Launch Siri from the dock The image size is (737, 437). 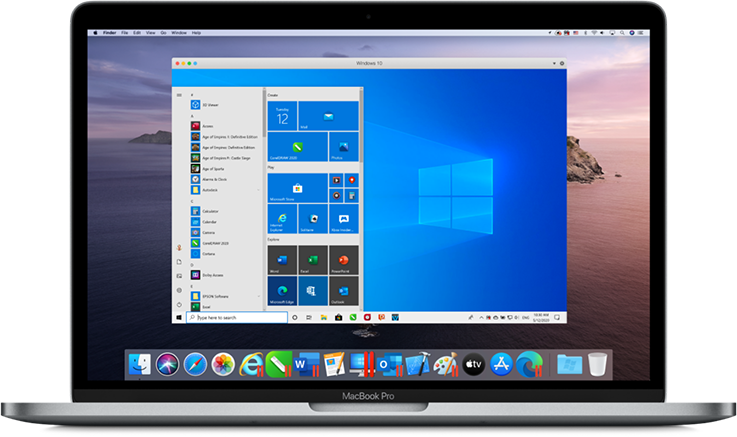pyautogui.click(x=167, y=365)
